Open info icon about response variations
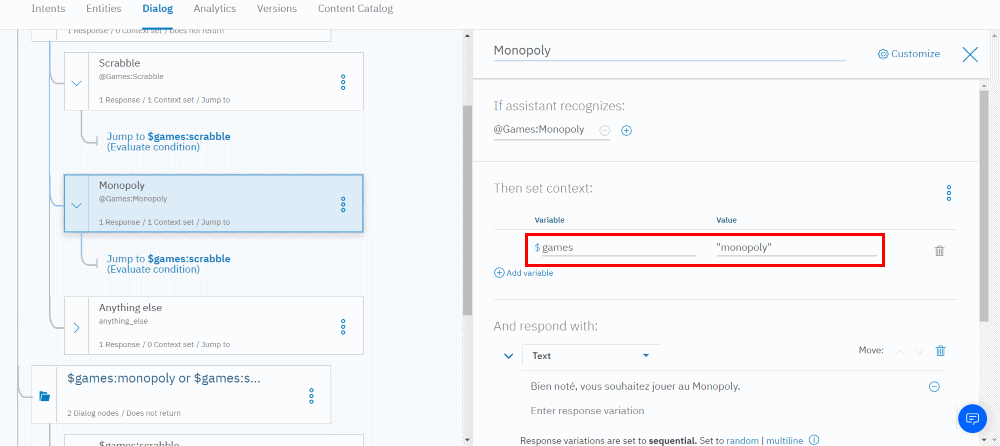The height and width of the screenshot is (446, 1000). [x=814, y=440]
